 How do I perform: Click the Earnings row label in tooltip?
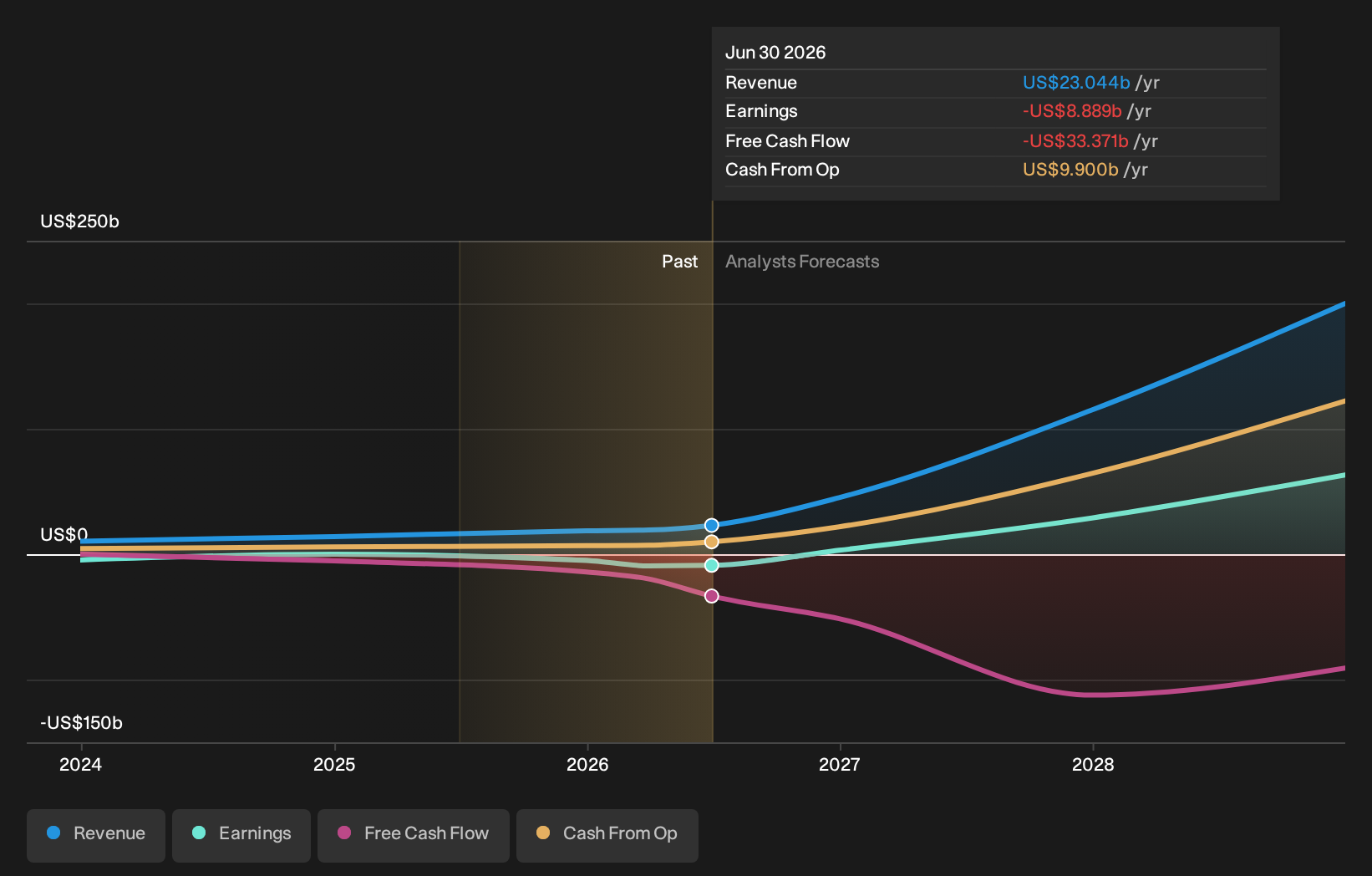(761, 111)
